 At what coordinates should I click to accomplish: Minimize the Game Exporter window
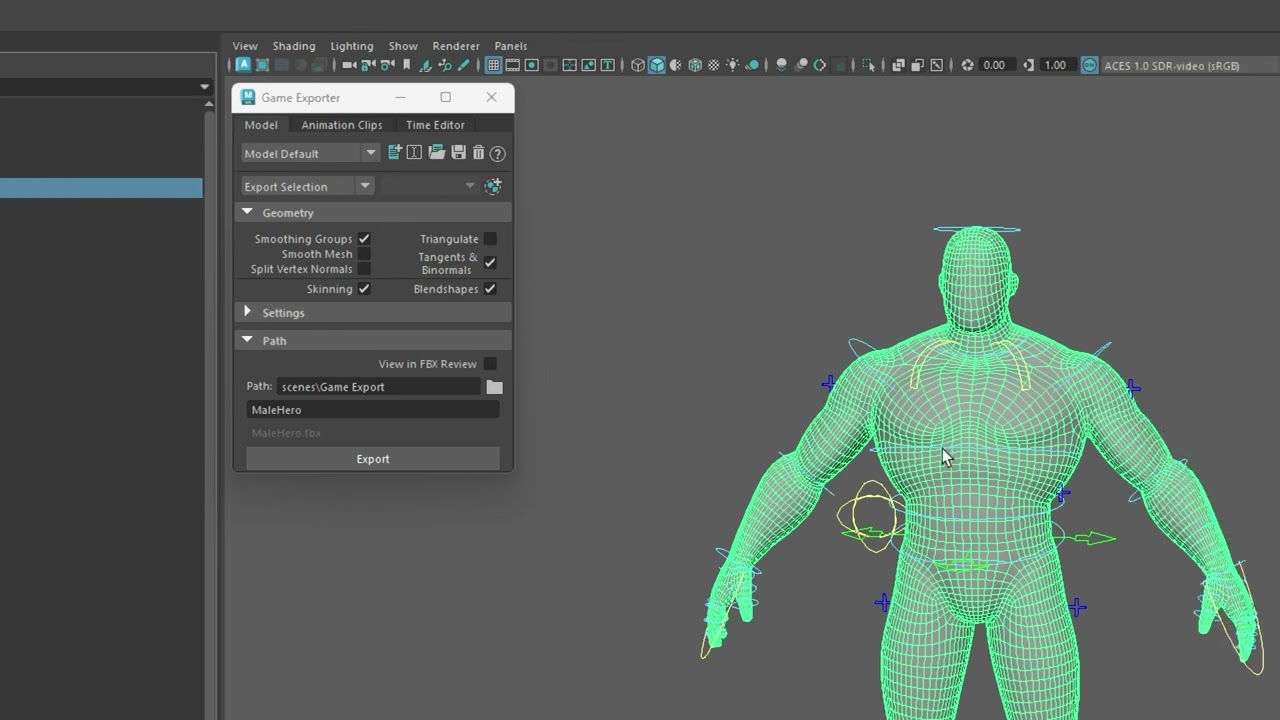[x=400, y=97]
